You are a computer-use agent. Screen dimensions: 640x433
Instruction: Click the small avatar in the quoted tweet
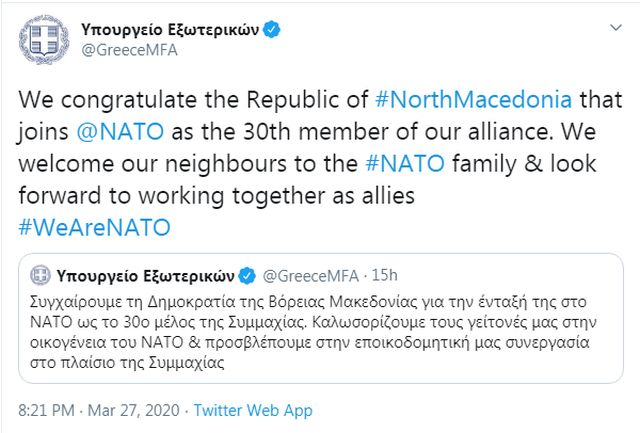coord(40,274)
